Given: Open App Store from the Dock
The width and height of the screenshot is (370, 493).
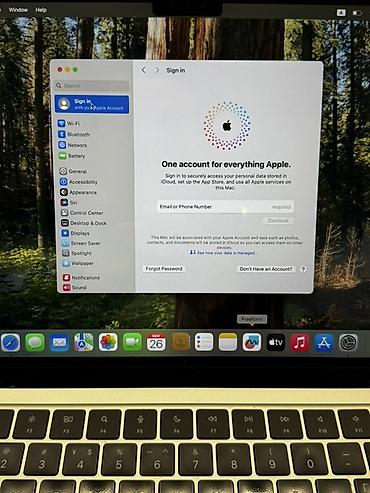Looking at the screenshot, I should [x=324, y=342].
